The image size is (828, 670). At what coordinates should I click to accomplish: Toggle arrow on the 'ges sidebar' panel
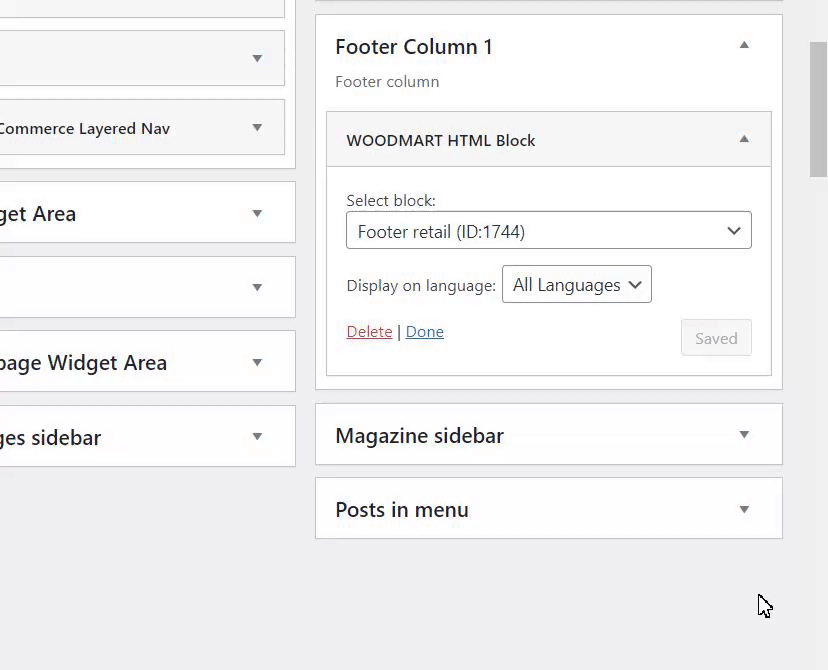tap(257, 437)
